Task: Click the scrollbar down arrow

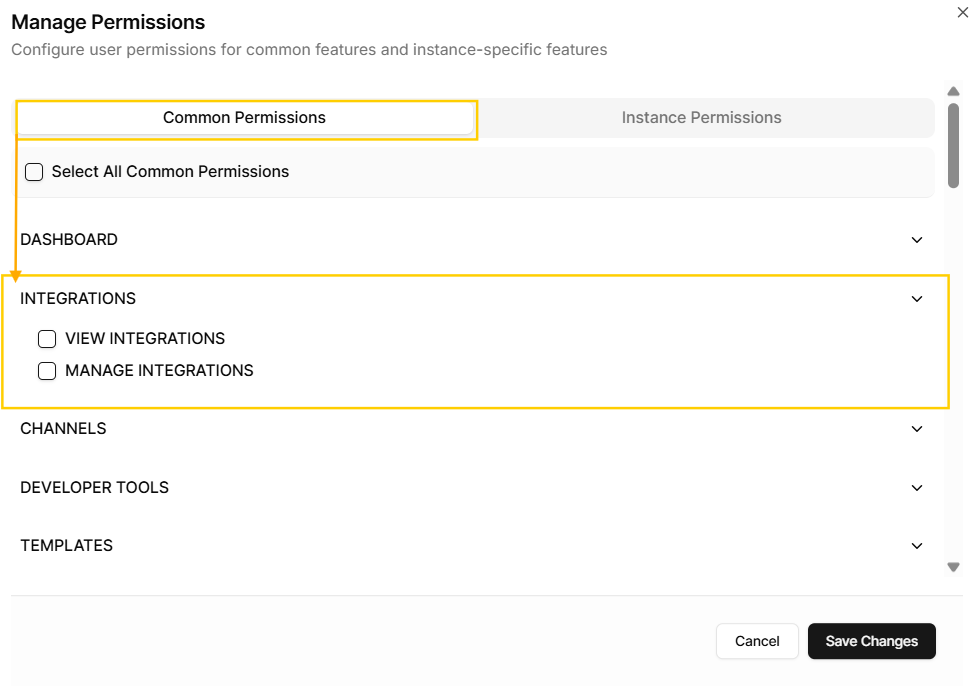Action: coord(954,567)
